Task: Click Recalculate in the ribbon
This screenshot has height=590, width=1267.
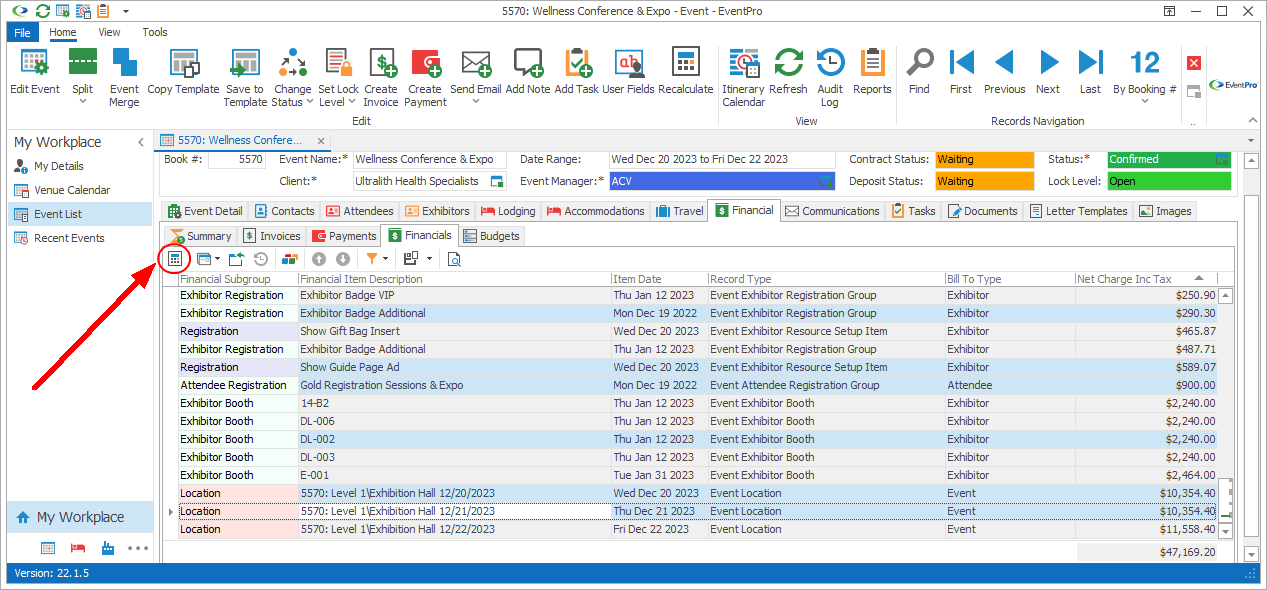Action: pos(686,72)
